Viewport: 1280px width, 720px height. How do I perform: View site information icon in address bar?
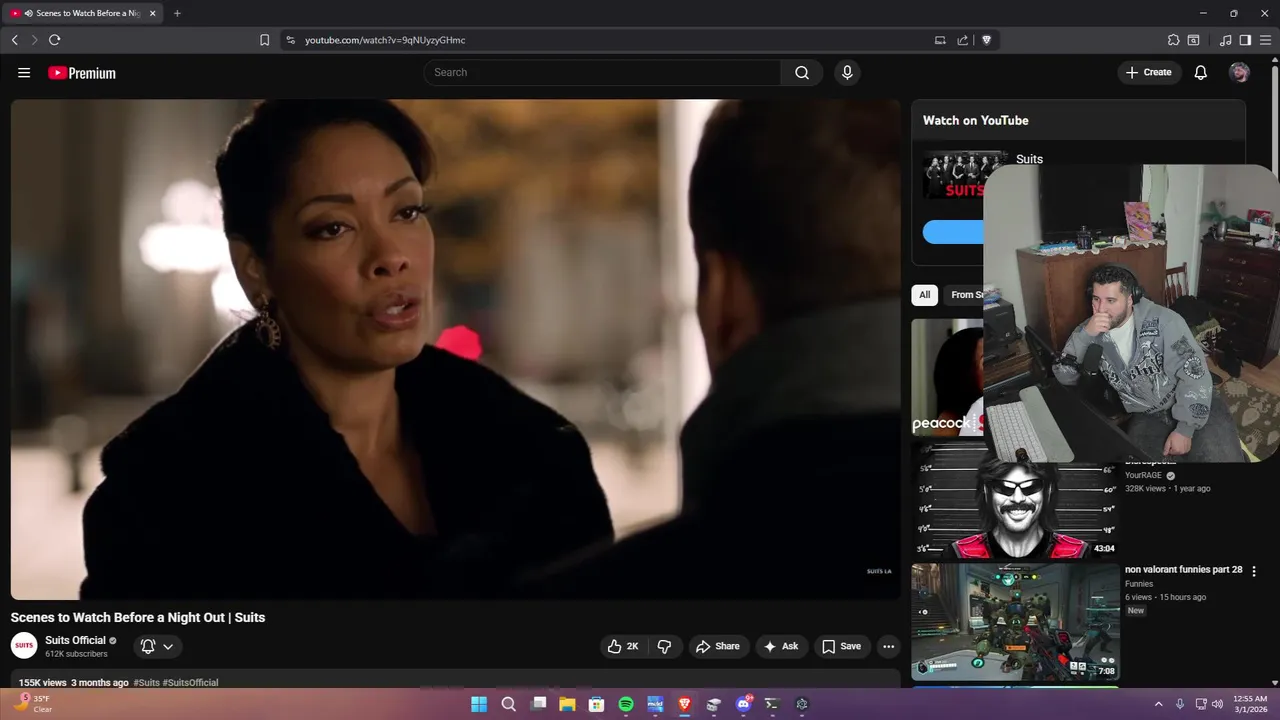pos(290,40)
